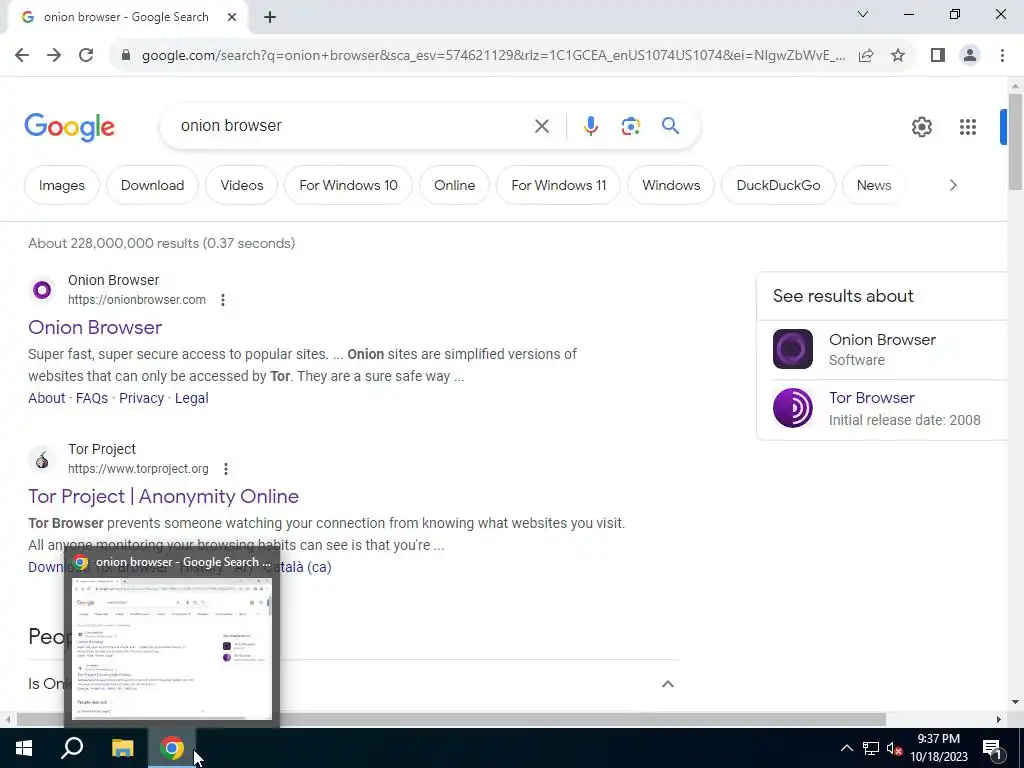Open Tor Project Anonymity Online link
Screen dimensions: 1024x768
(x=163, y=496)
